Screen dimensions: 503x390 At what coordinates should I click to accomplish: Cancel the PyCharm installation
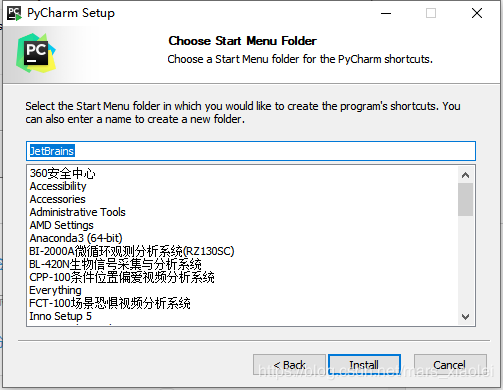click(450, 365)
